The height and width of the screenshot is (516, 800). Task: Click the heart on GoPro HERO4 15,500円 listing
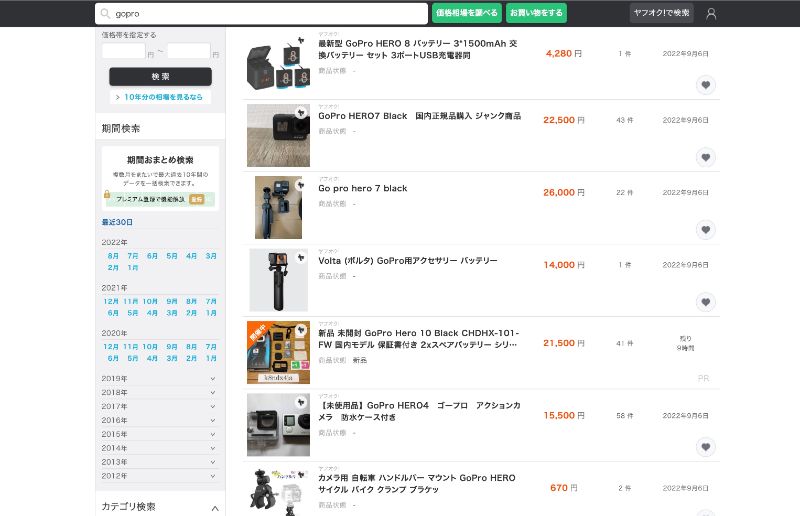[706, 448]
